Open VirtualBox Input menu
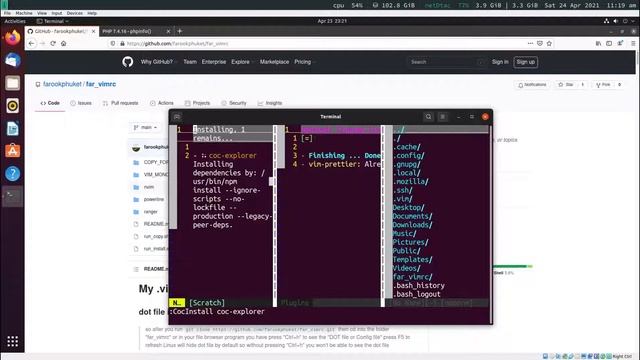This screenshot has width=640, height=360. [57, 13]
